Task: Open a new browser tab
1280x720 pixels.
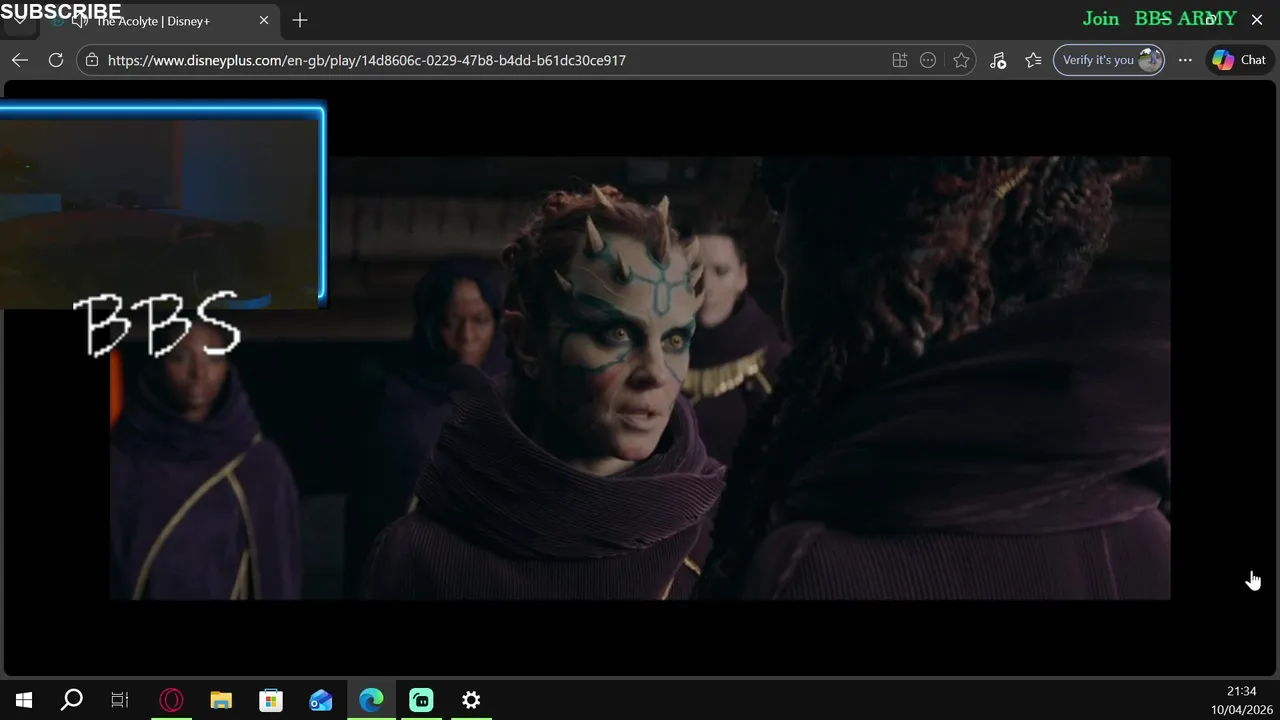Action: pos(300,20)
